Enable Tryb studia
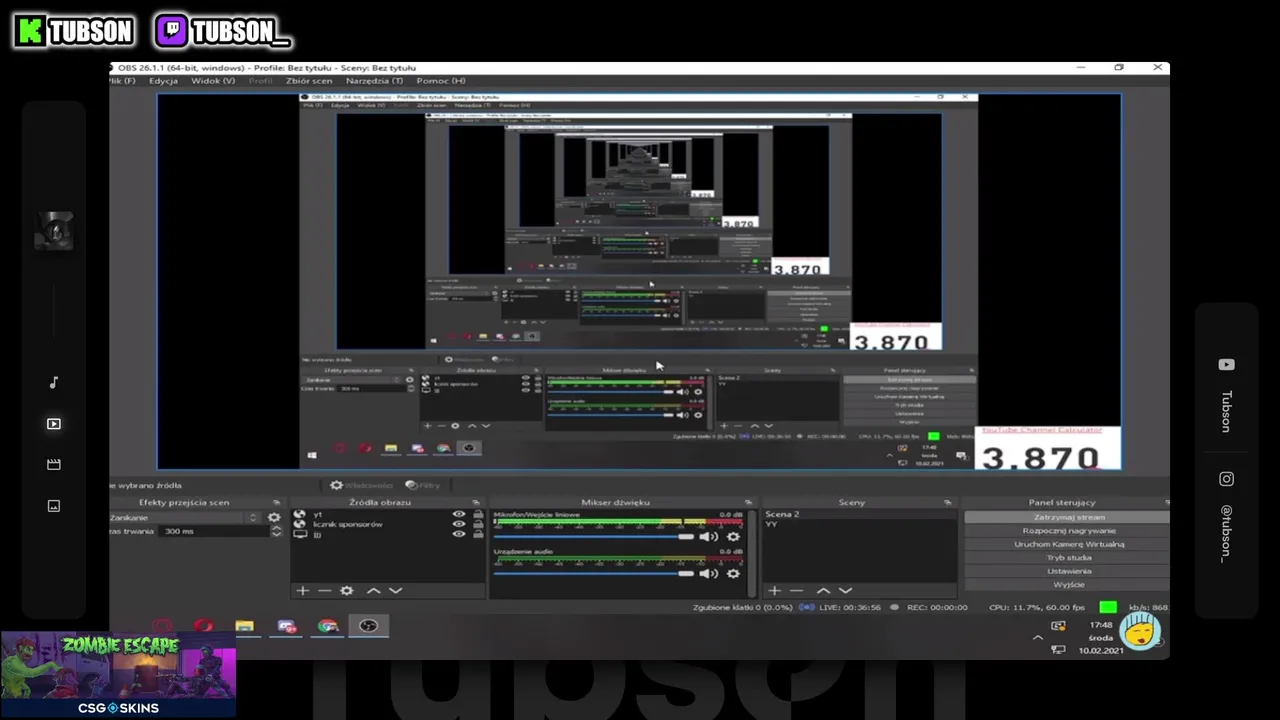 click(x=1069, y=558)
